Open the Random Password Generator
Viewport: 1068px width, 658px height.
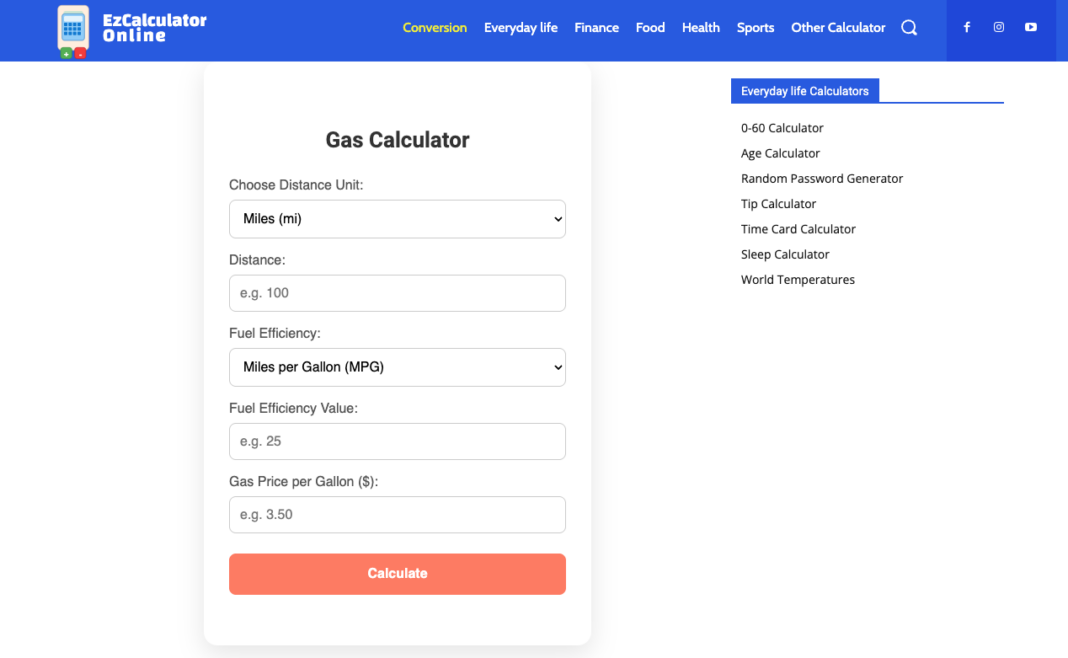(x=822, y=178)
